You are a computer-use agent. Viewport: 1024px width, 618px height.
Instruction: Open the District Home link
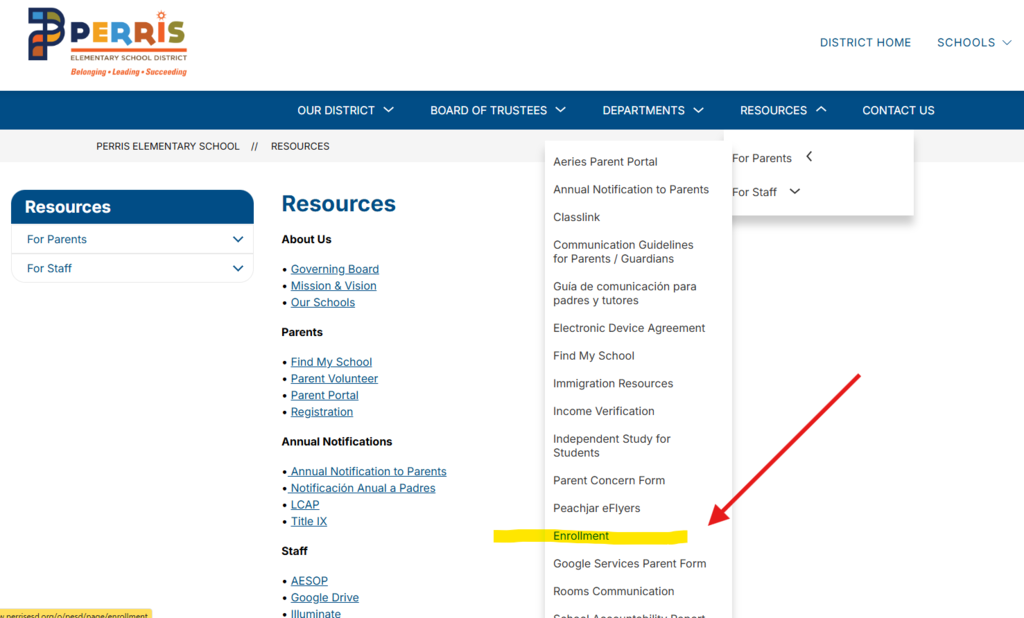[x=865, y=43]
